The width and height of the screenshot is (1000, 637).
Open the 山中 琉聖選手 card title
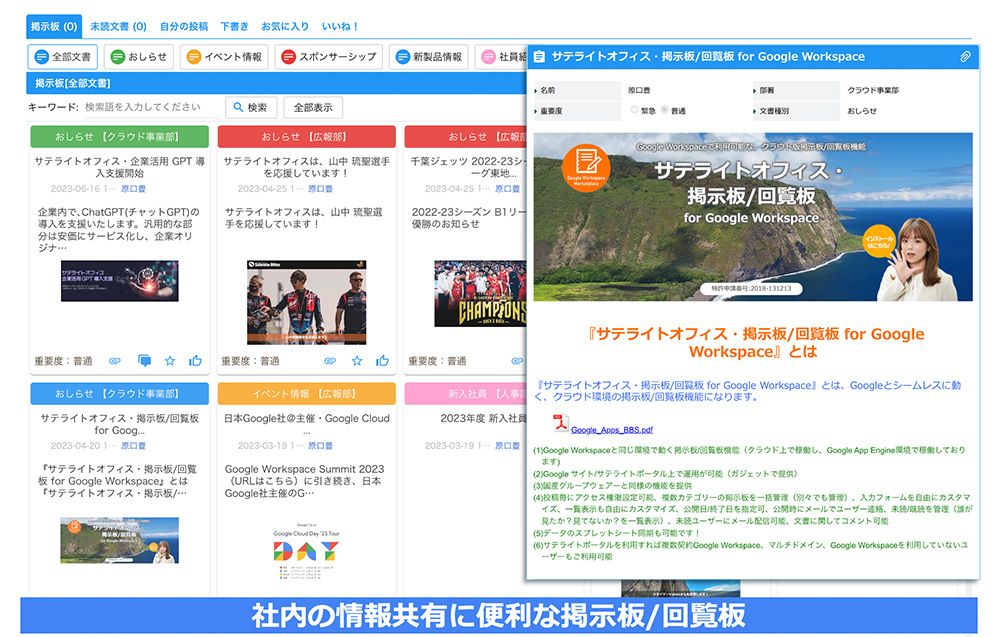[306, 167]
